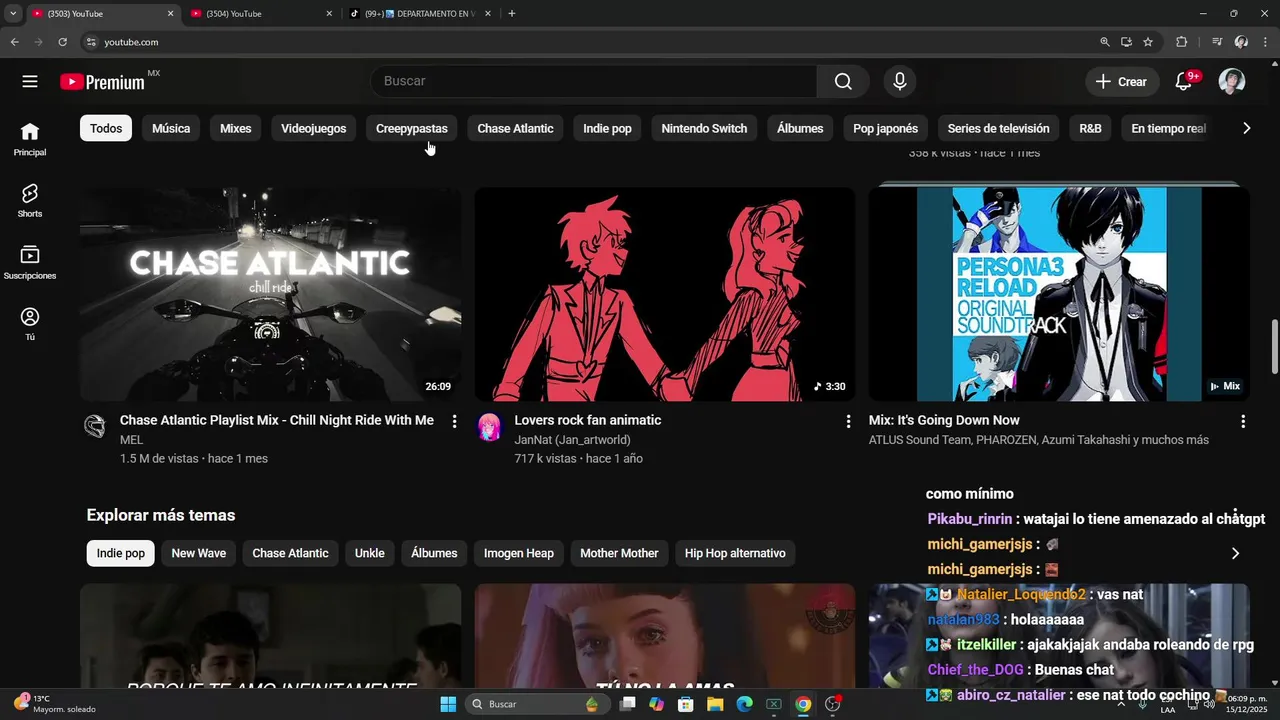Open options for Lovers rock fan animatic
Viewport: 1280px width, 720px height.
coord(848,422)
